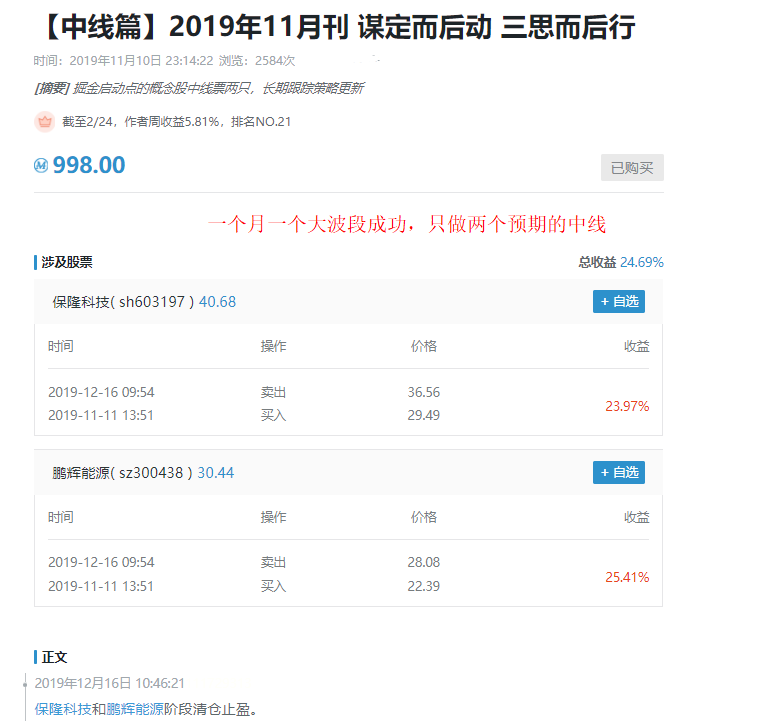Select 保隆科技 return value 23.97%

click(627, 406)
